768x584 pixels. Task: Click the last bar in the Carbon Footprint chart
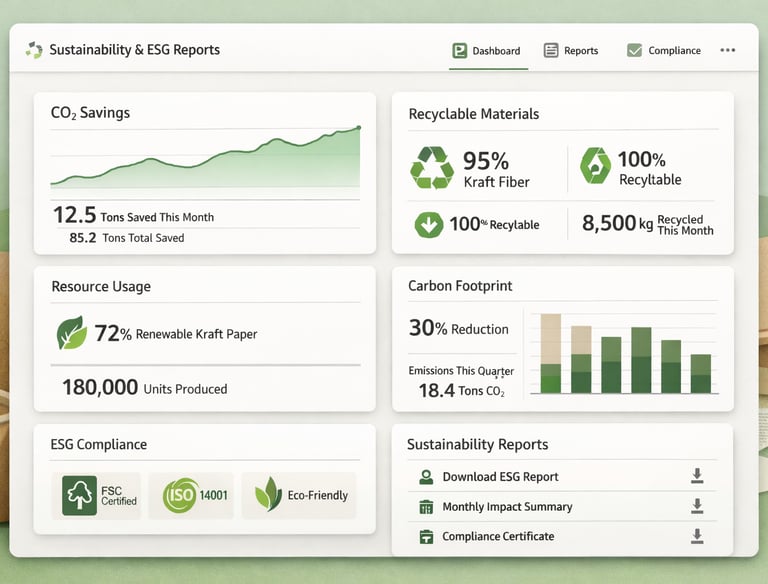point(701,373)
